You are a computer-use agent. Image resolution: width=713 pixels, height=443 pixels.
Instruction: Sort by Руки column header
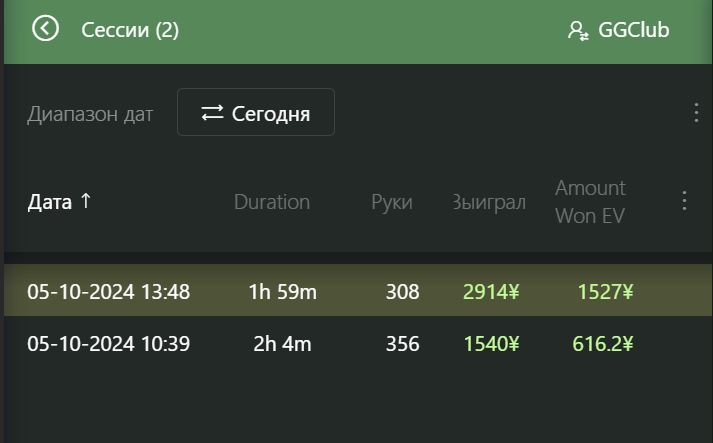392,202
